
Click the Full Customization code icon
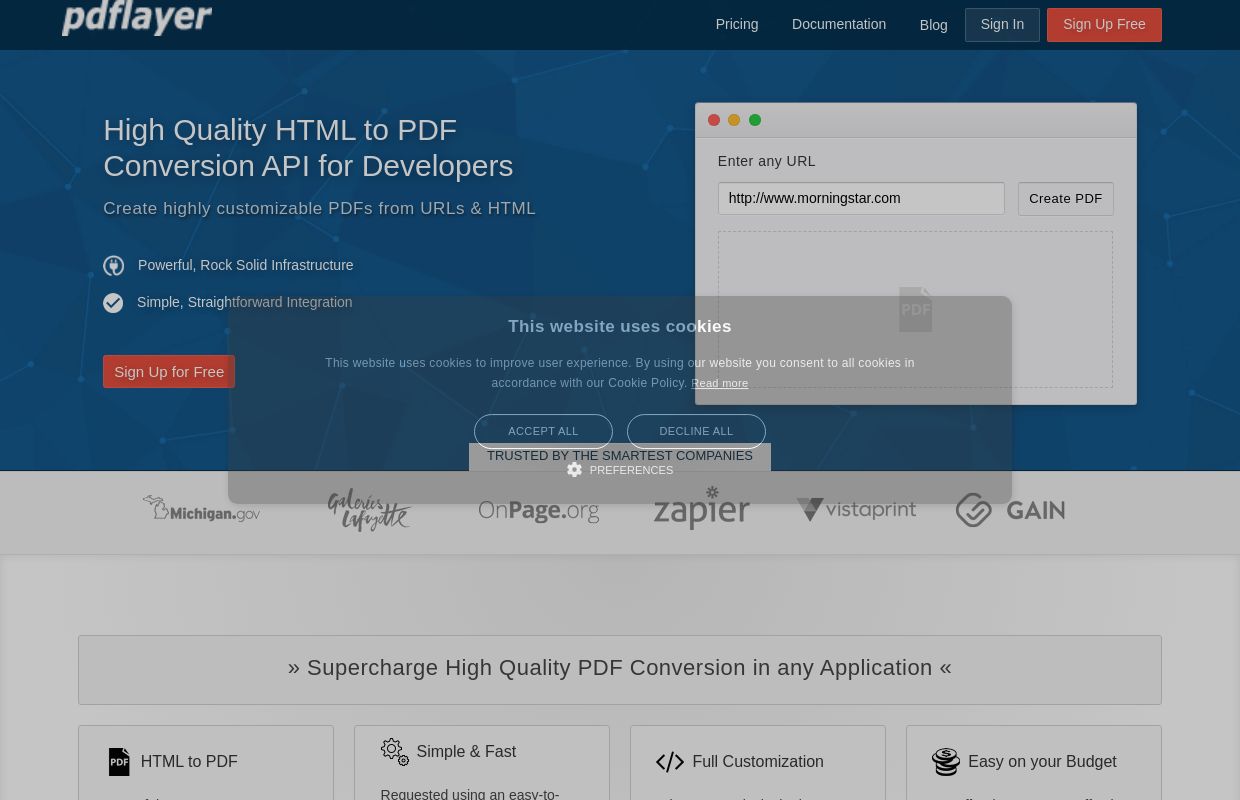[x=670, y=762]
